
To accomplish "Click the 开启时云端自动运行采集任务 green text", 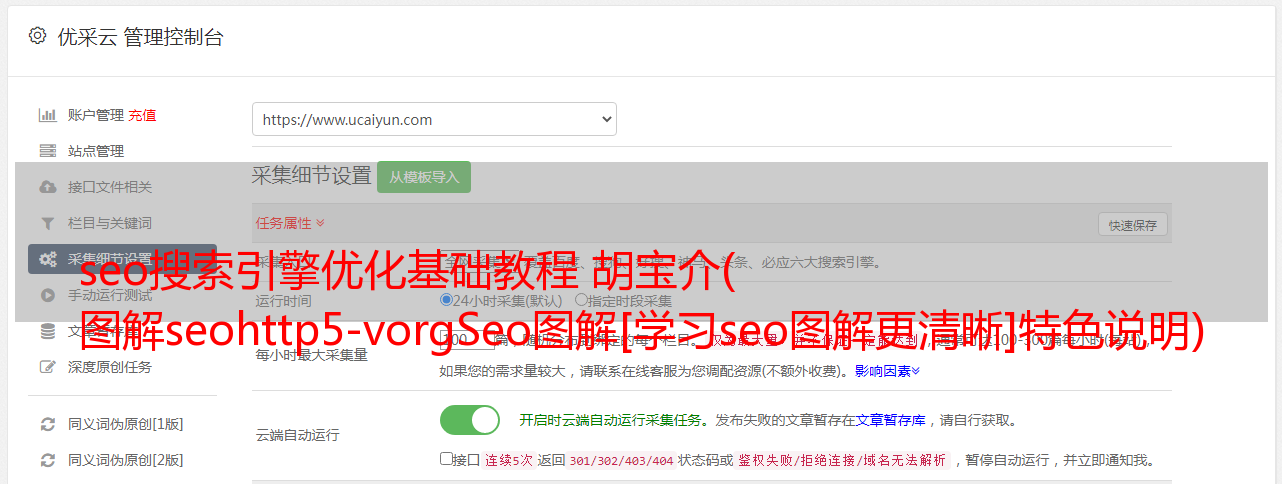I will (x=610, y=420).
